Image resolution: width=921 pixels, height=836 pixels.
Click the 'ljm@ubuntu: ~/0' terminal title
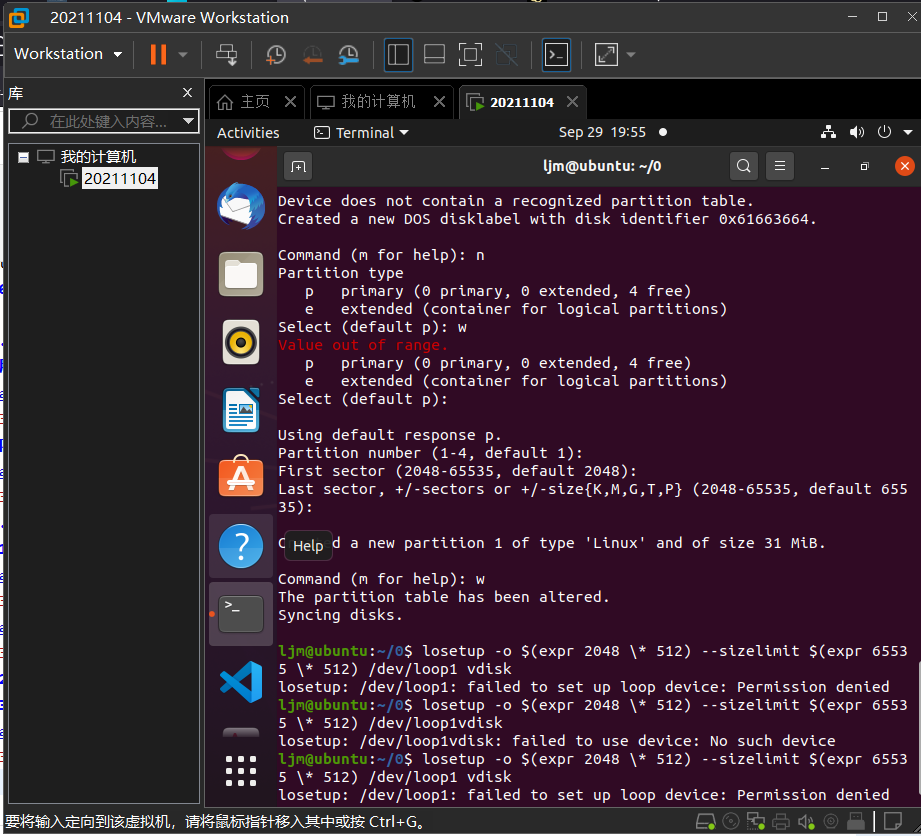click(601, 166)
